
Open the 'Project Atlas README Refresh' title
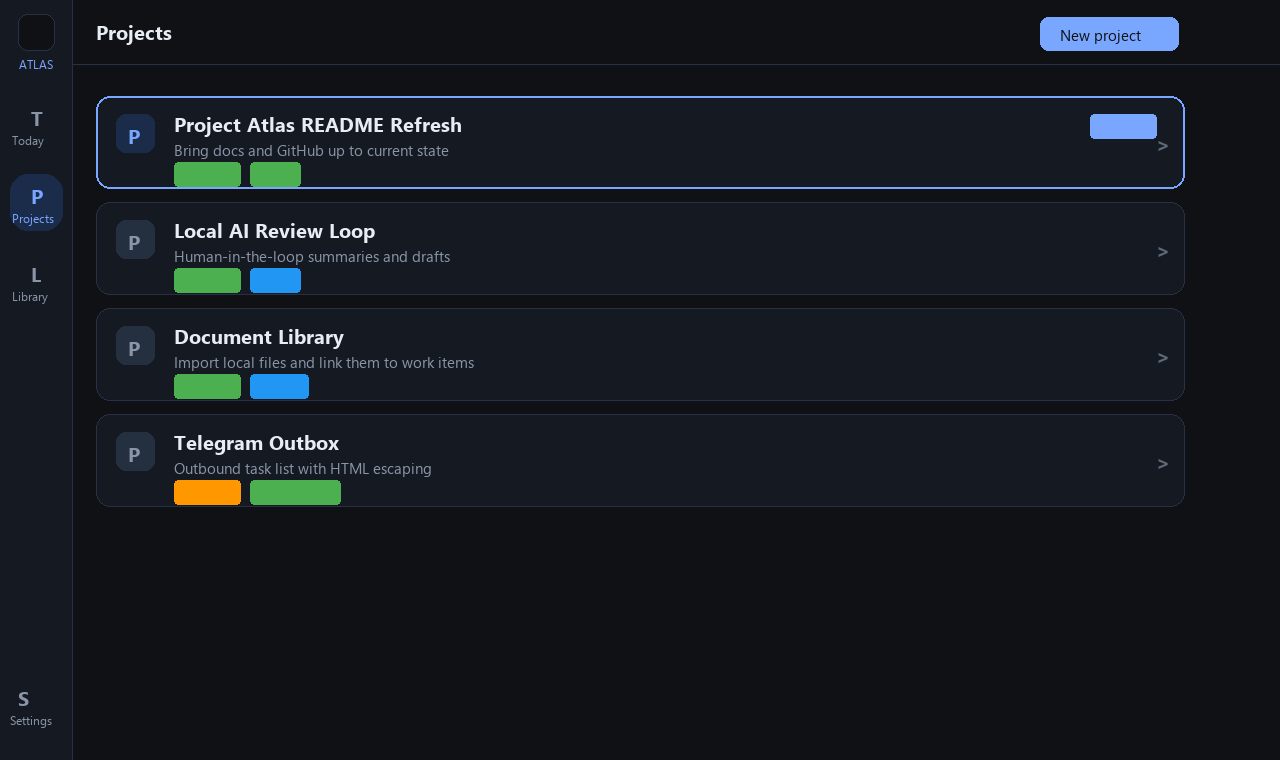pos(318,125)
